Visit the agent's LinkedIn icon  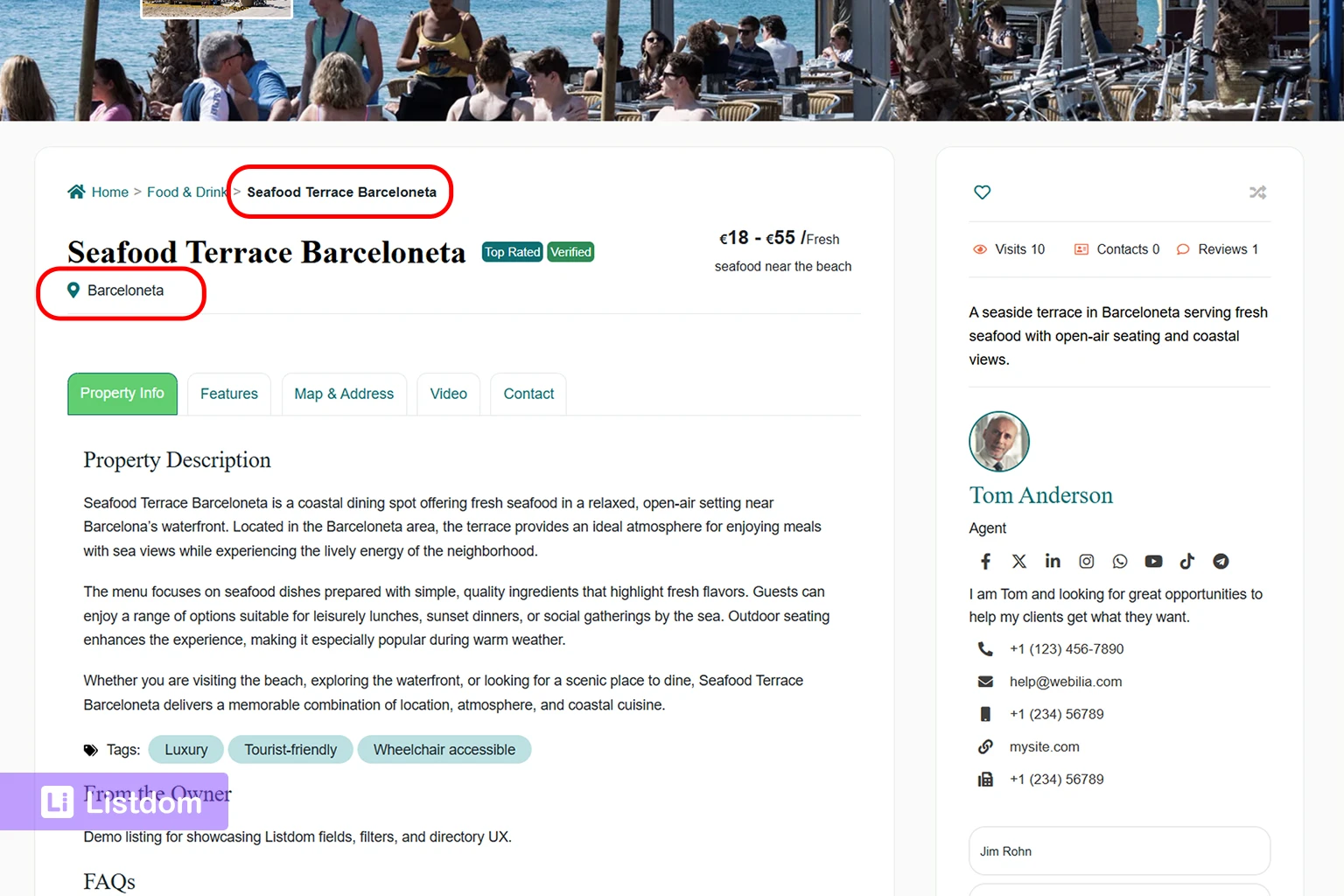[x=1053, y=562]
